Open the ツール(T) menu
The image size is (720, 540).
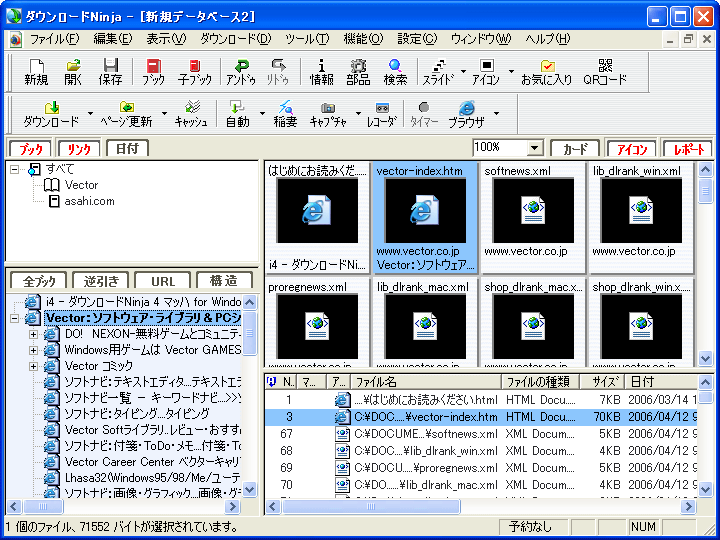307,39
